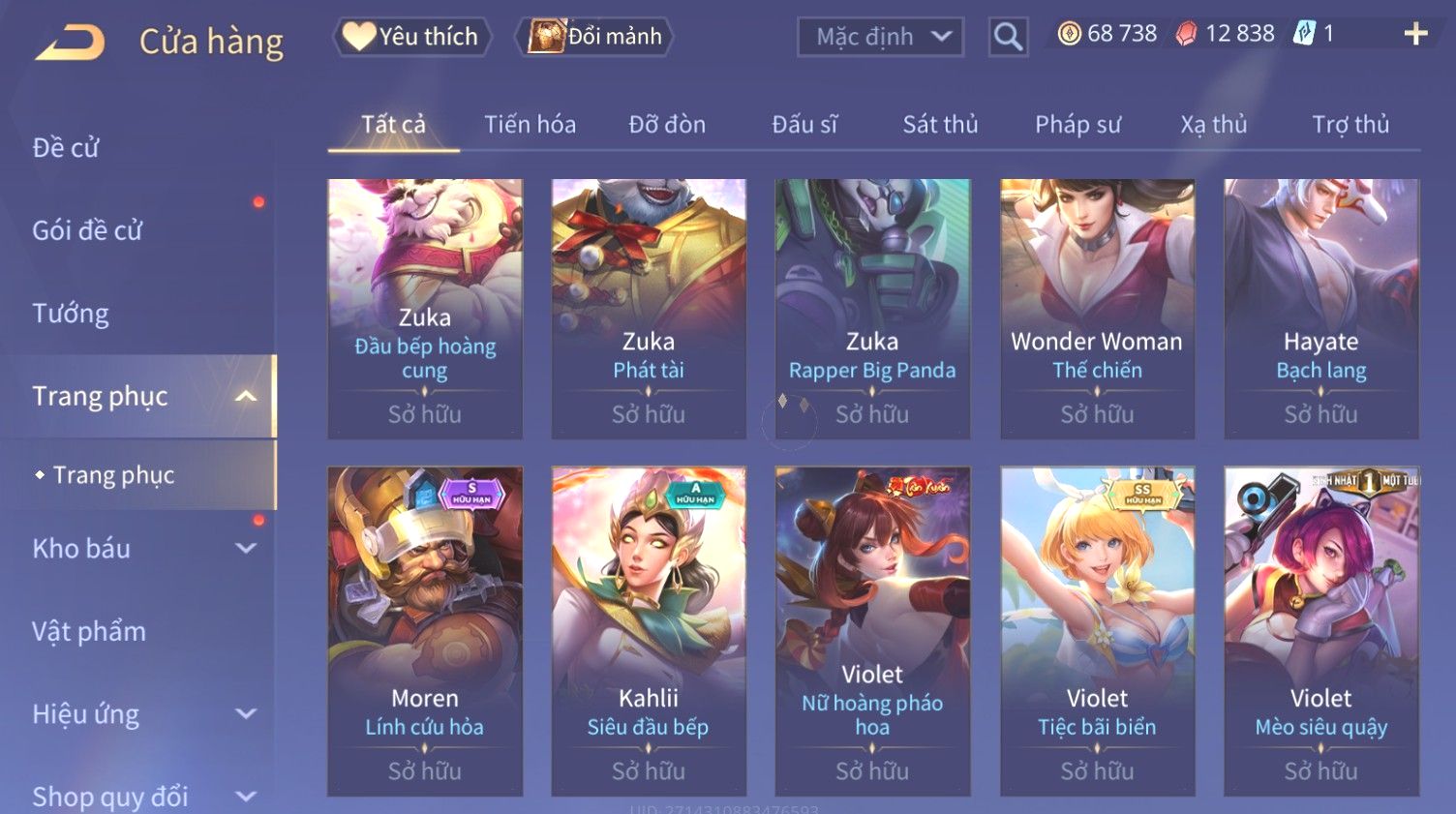
Task: Tap the heart icon on Yêu thích
Action: pyautogui.click(x=358, y=36)
